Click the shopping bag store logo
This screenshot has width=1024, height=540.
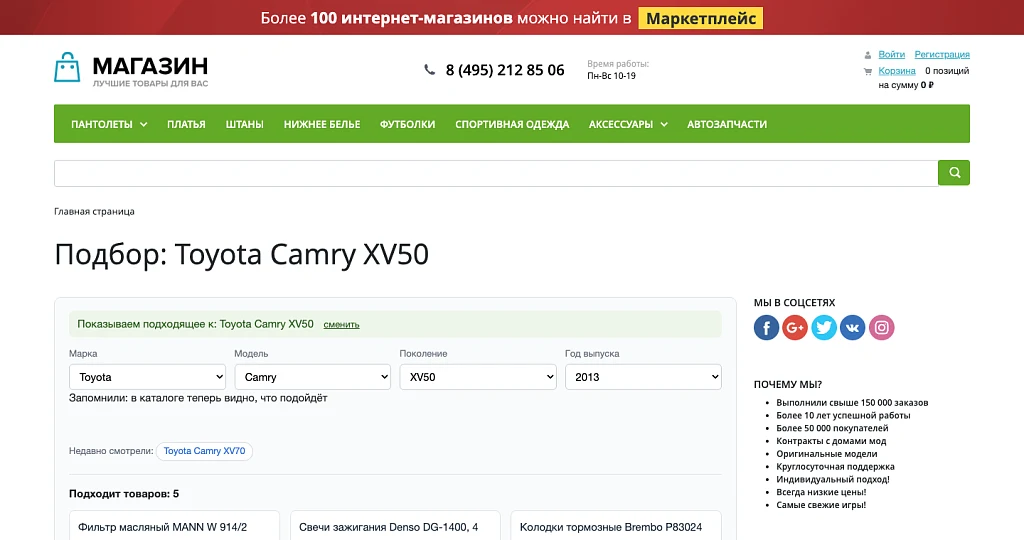pyautogui.click(x=67, y=67)
